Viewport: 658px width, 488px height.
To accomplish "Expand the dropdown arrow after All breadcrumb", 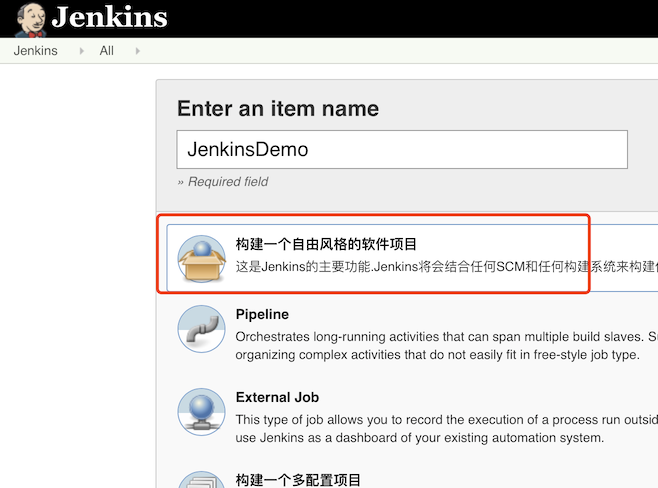I will pyautogui.click(x=137, y=51).
